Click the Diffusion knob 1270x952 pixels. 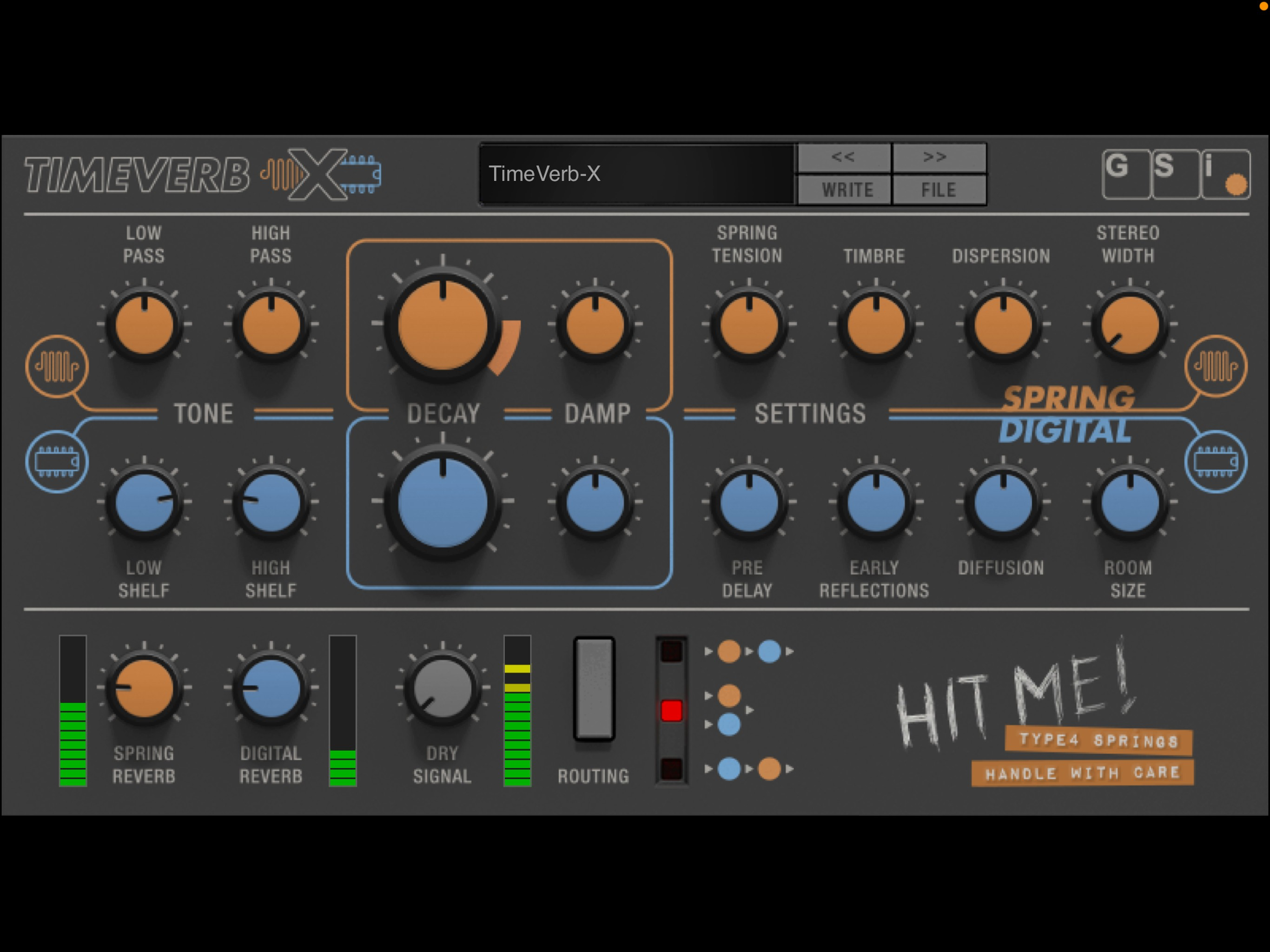tap(1003, 503)
